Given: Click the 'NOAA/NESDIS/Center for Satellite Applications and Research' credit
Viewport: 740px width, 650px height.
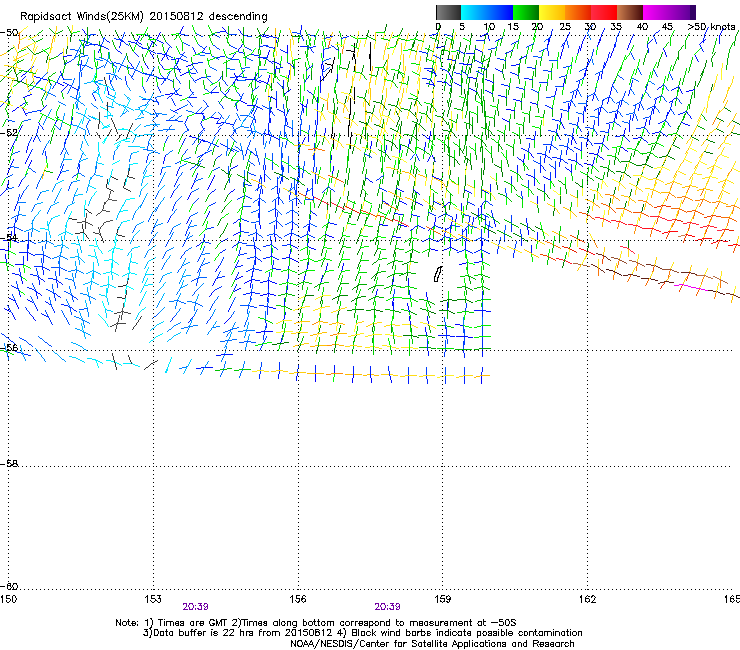Looking at the screenshot, I should click(432, 644).
